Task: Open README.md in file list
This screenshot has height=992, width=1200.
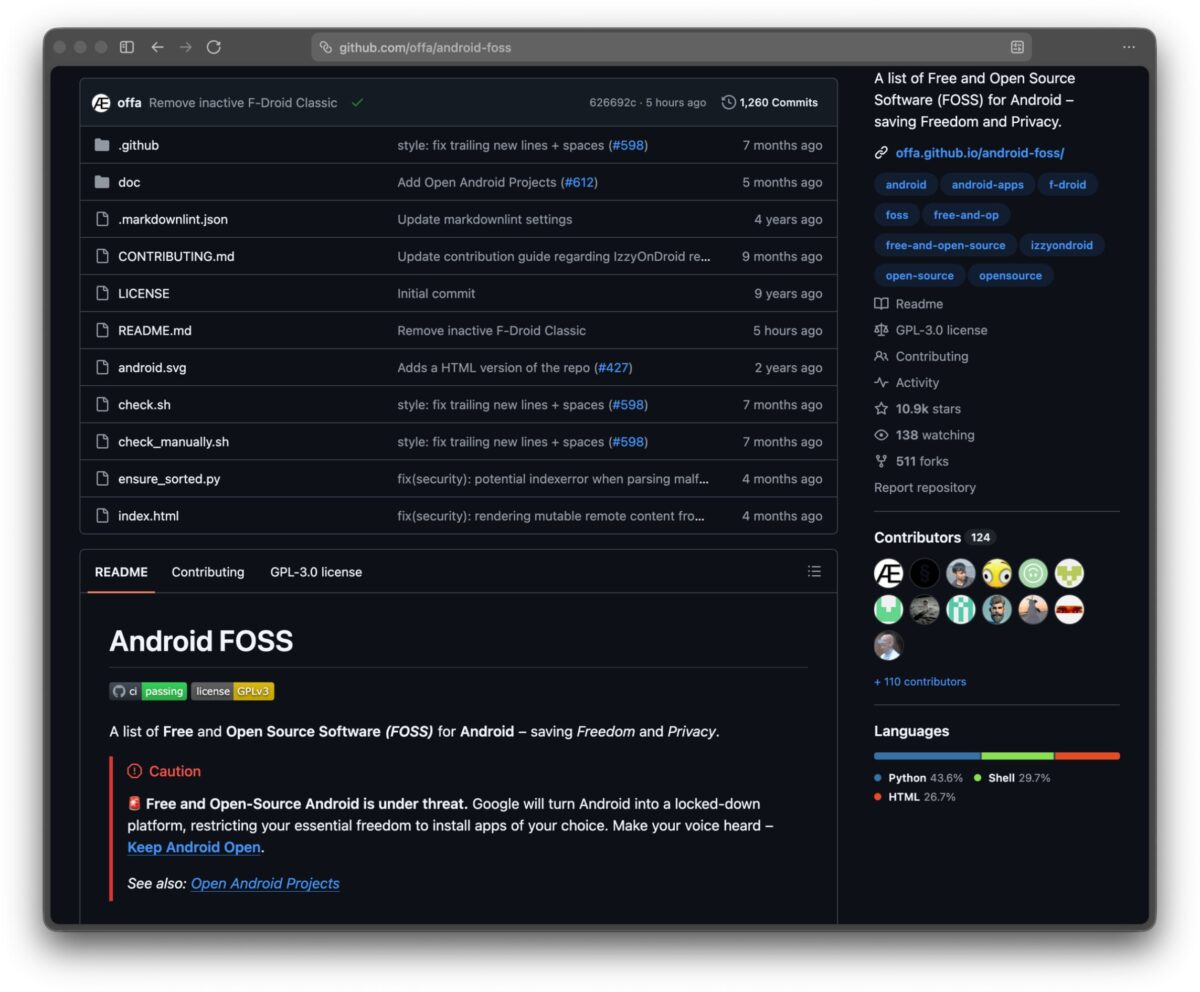Action: 155,331
